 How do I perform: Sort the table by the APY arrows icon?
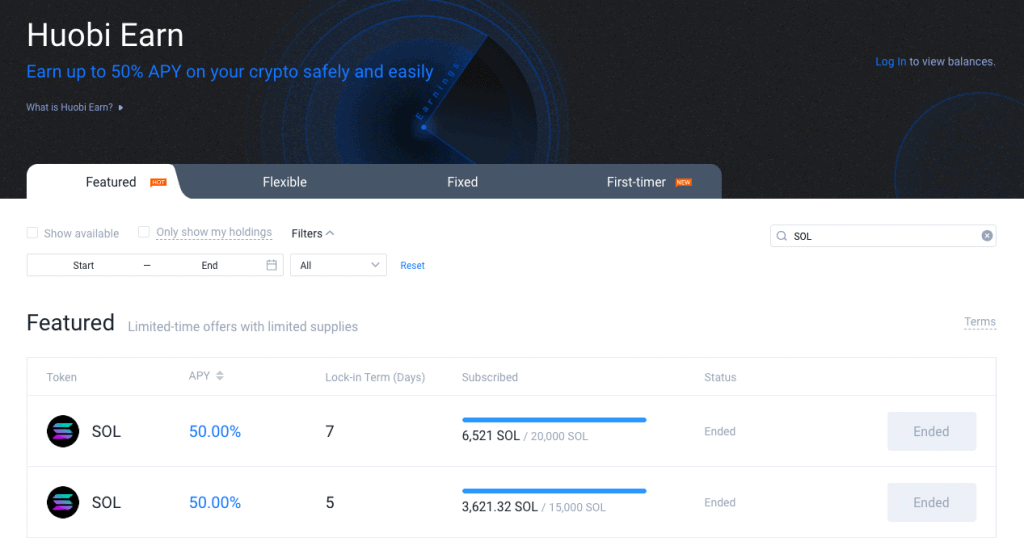219,376
